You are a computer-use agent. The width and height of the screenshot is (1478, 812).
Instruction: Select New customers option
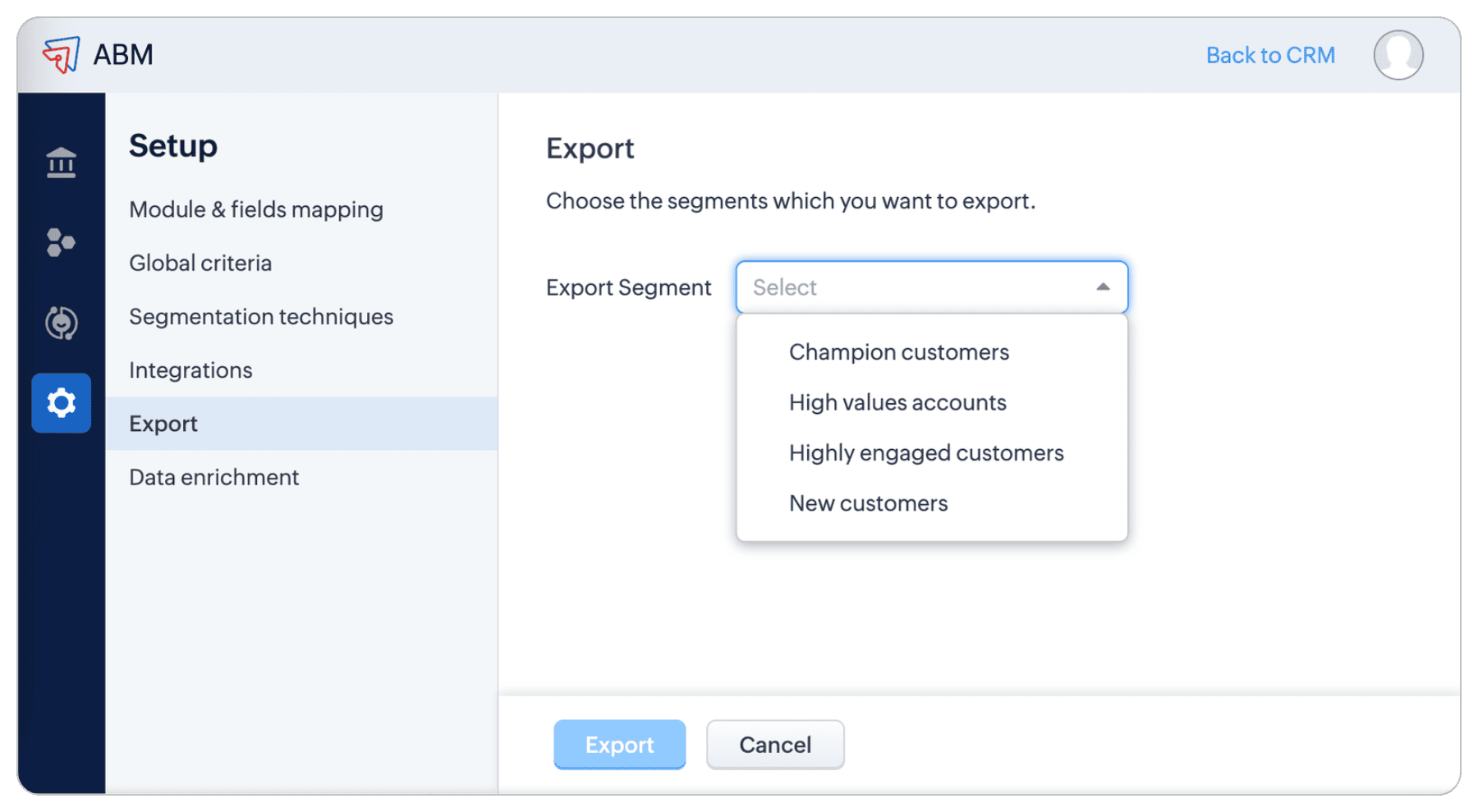(868, 503)
